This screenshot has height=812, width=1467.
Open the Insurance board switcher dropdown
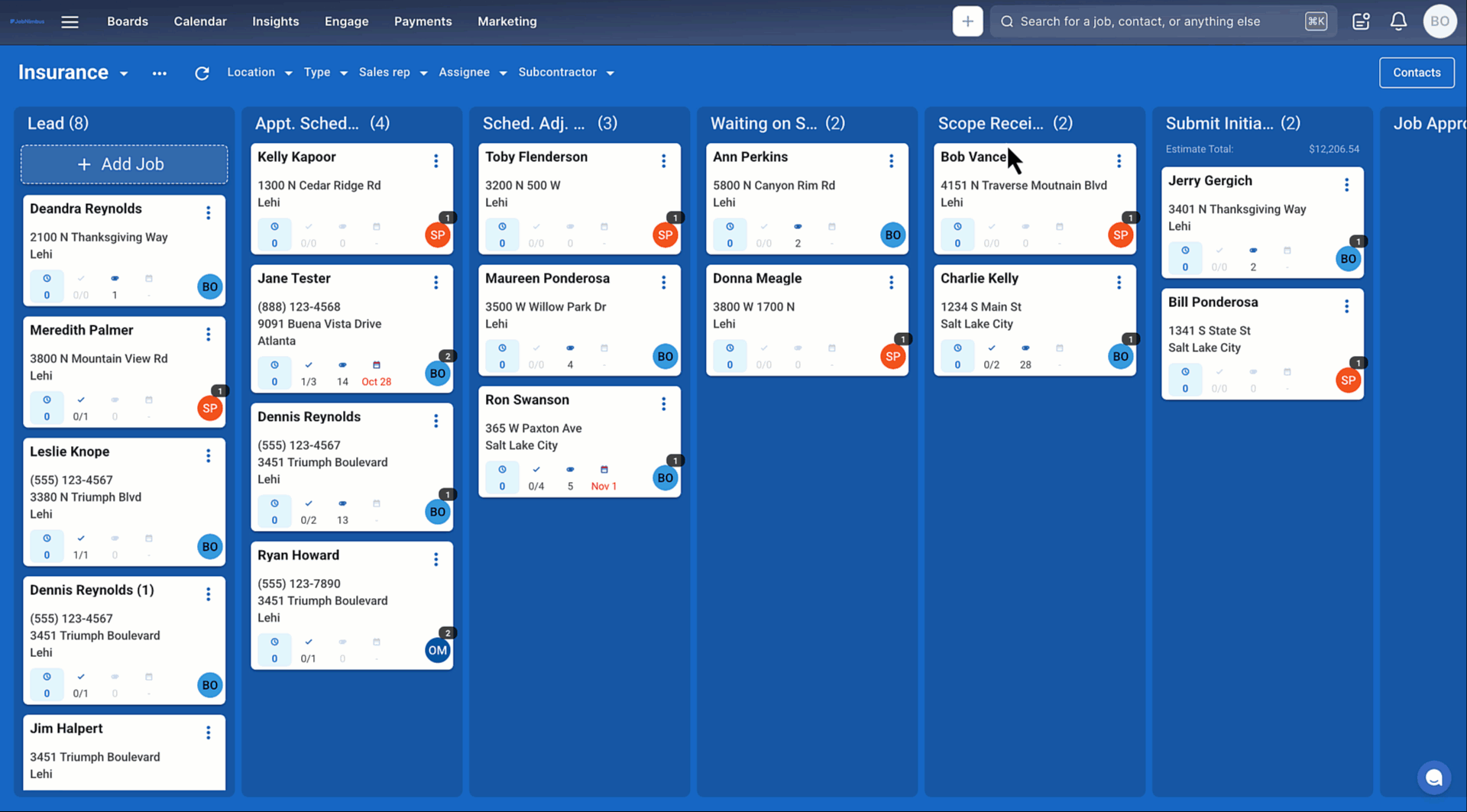[124, 73]
